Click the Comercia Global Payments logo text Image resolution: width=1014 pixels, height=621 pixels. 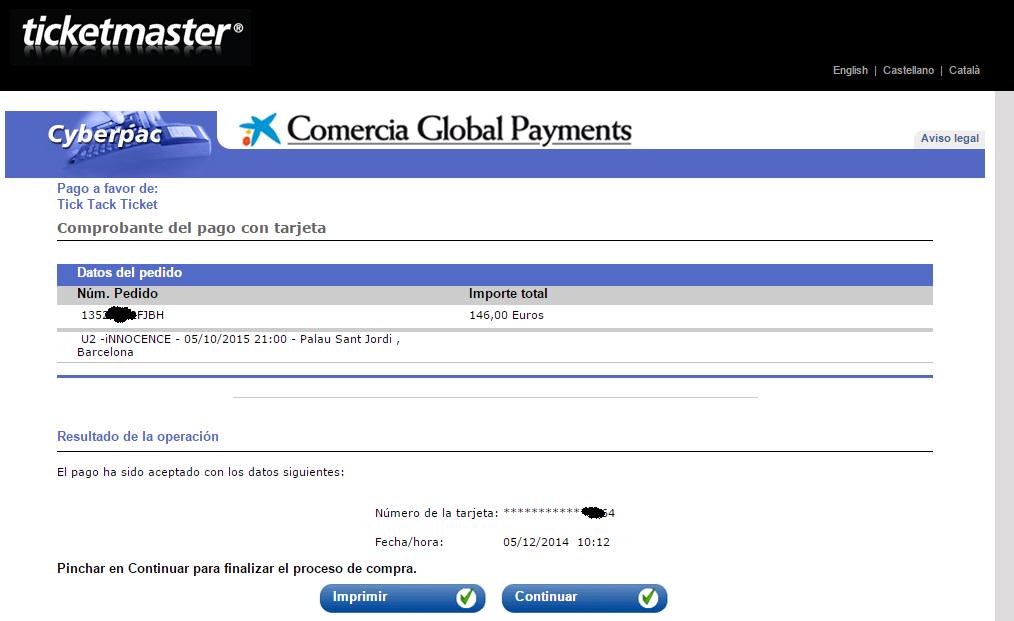[x=459, y=129]
